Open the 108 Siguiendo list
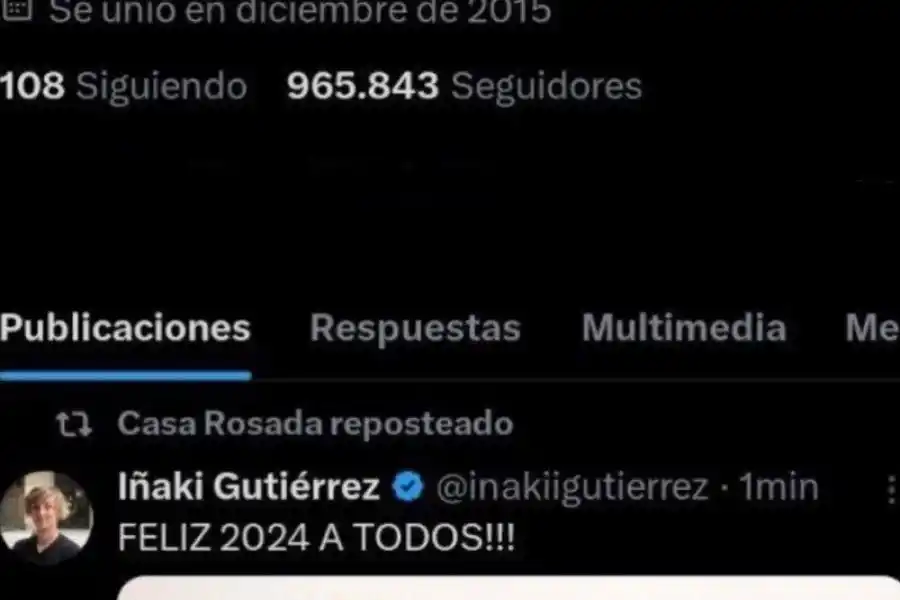The image size is (900, 600). (123, 86)
